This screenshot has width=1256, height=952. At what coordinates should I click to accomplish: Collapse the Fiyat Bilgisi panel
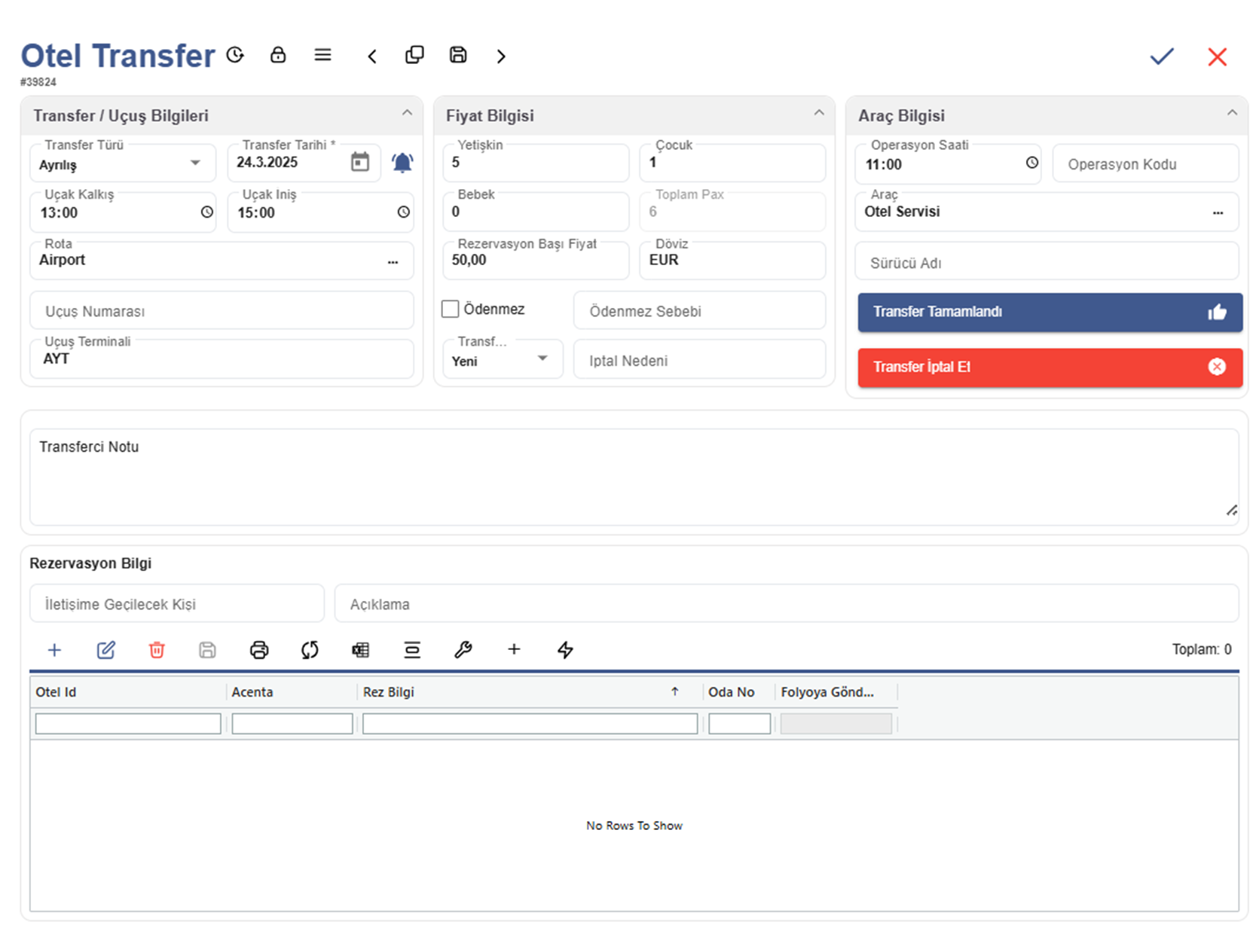819,114
